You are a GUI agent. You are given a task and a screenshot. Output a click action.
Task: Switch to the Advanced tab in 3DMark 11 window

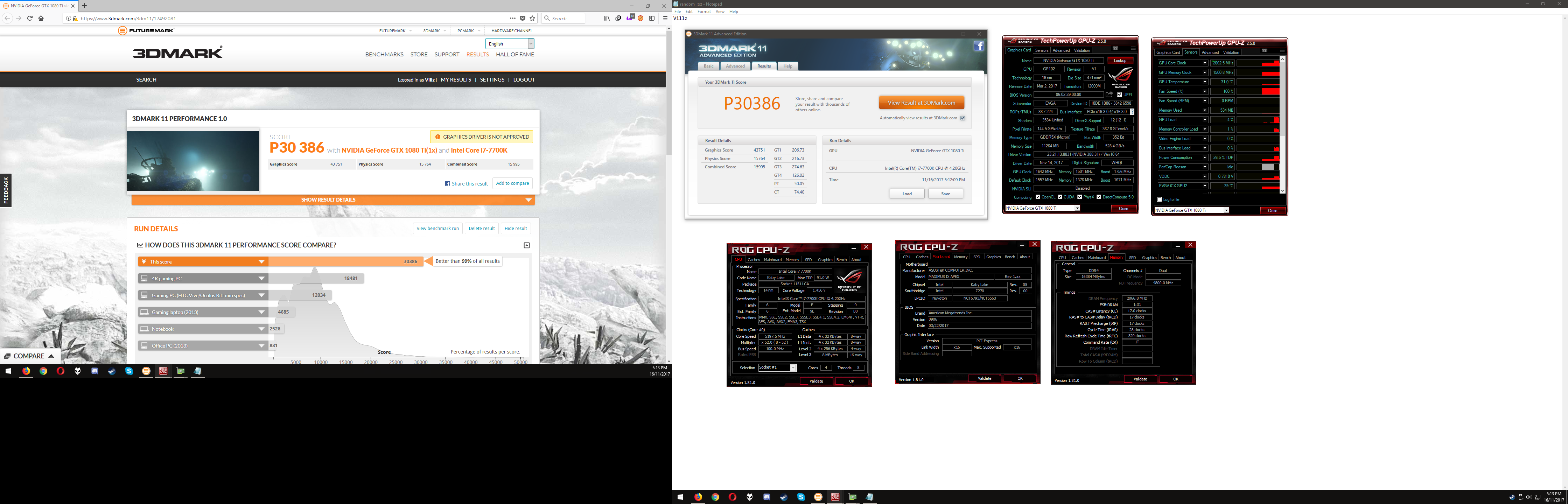coord(735,66)
